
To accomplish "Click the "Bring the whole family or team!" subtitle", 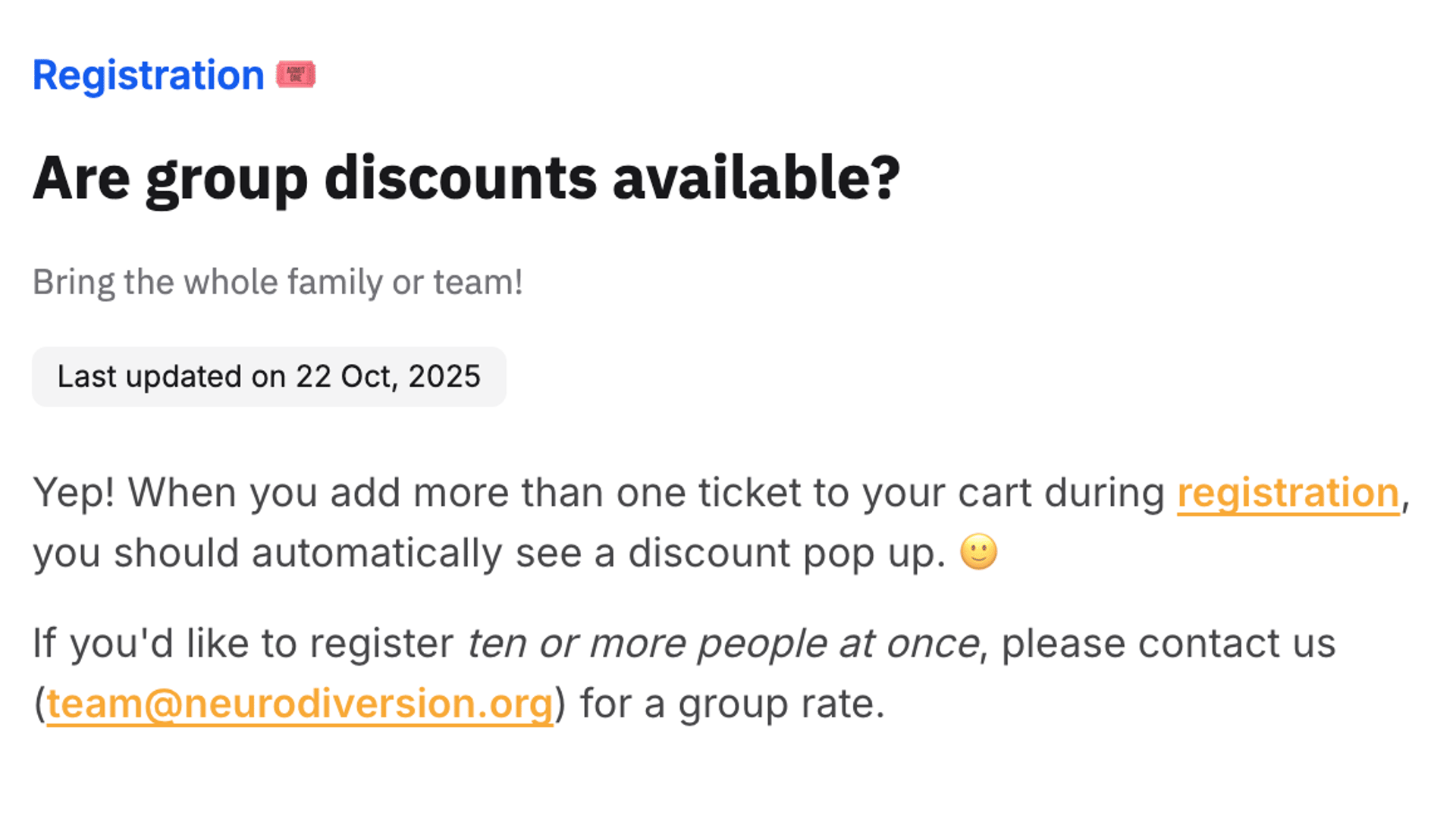I will coord(278,282).
